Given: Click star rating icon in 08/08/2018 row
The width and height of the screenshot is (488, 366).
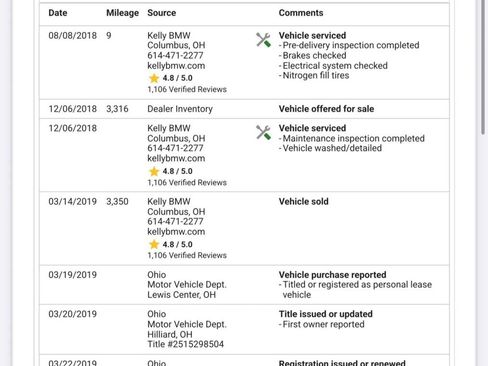Looking at the screenshot, I should pyautogui.click(x=154, y=78).
